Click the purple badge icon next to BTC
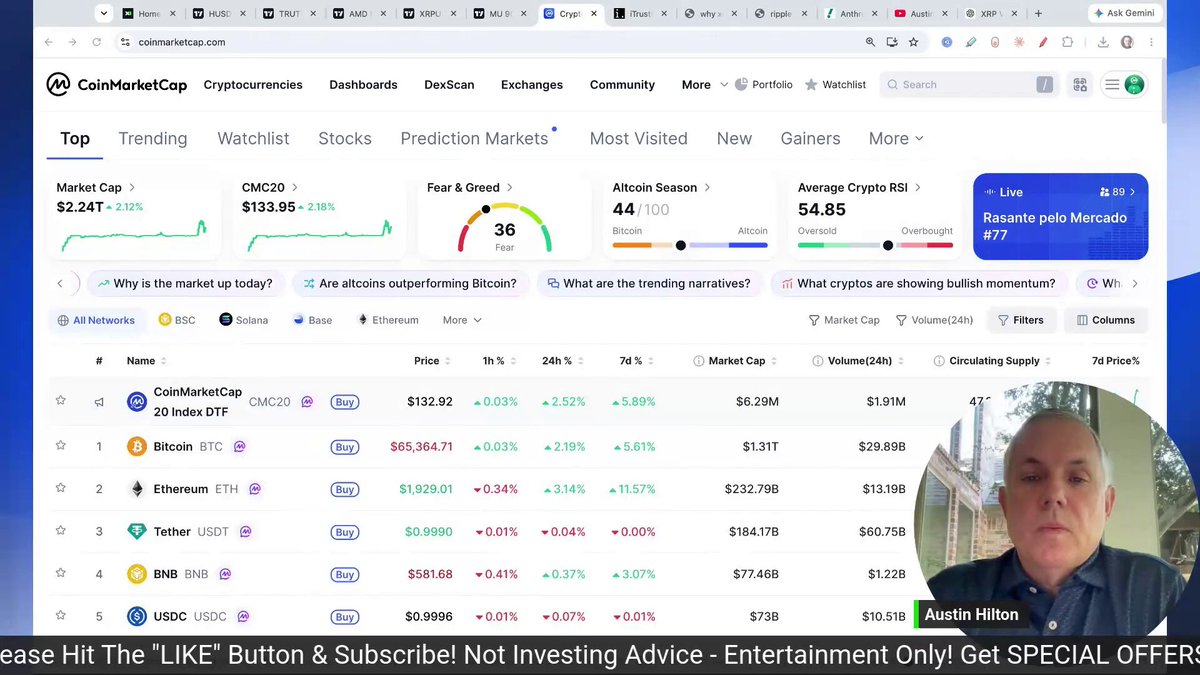 (240, 447)
